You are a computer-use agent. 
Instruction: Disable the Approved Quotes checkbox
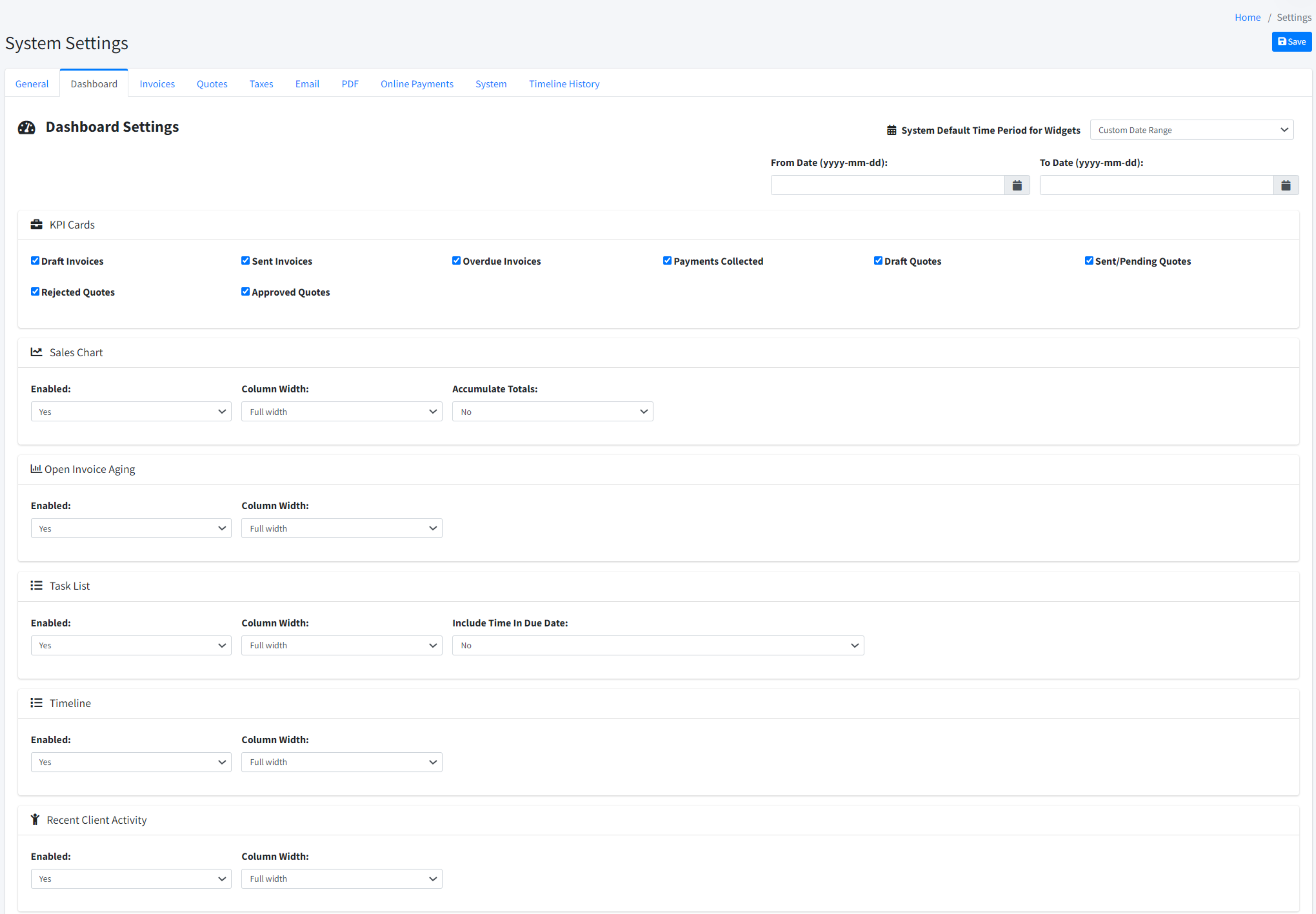coord(246,291)
